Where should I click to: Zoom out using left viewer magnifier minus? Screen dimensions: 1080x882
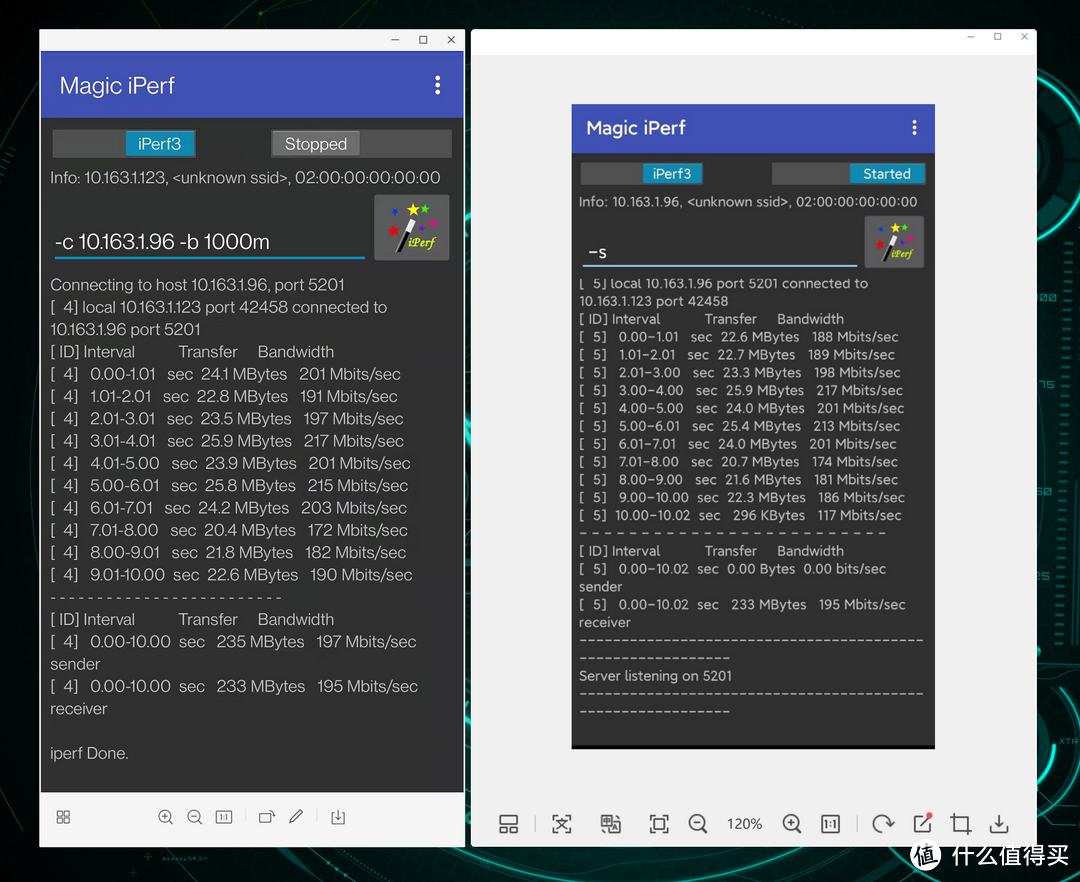click(x=195, y=817)
